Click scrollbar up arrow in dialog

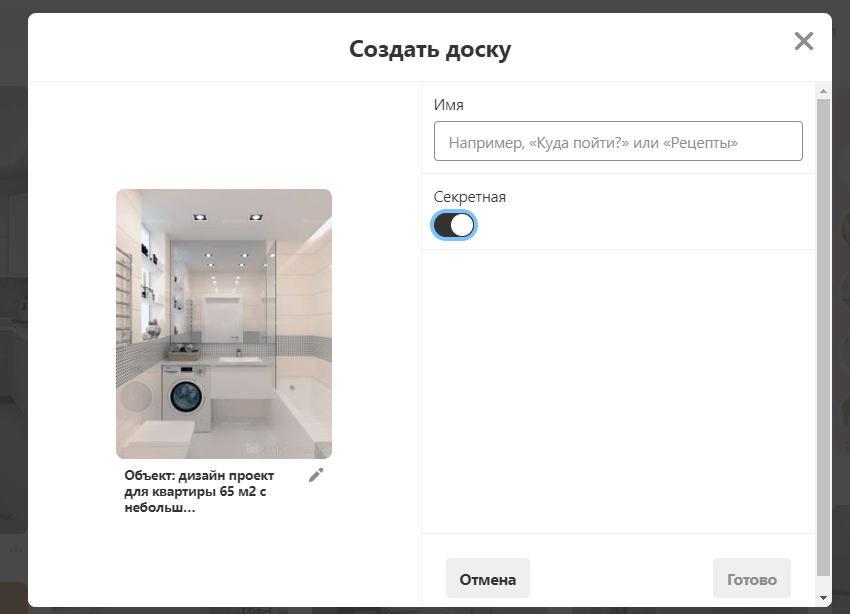[823, 91]
